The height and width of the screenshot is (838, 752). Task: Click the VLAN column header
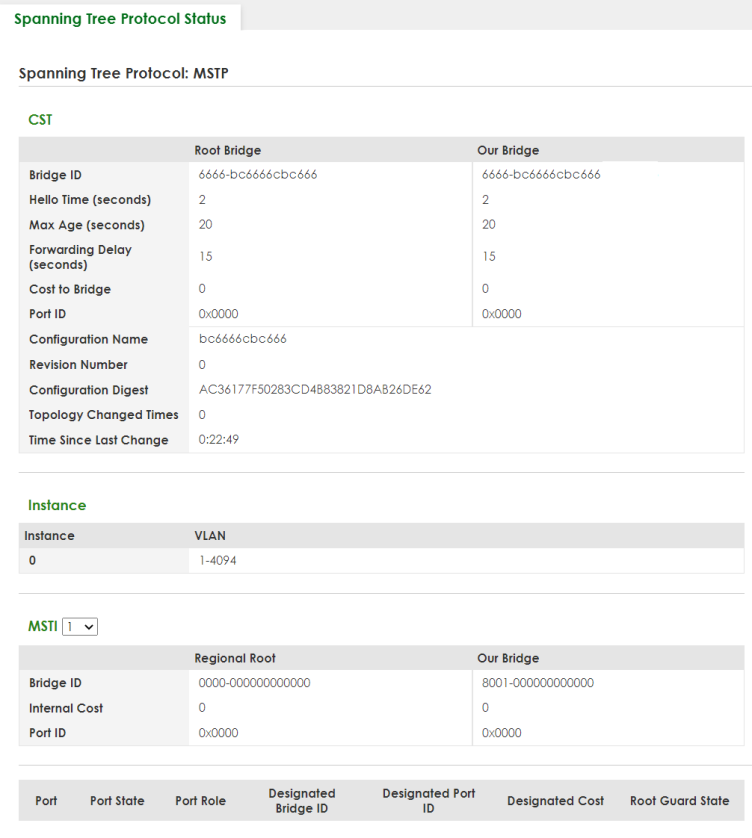click(210, 536)
